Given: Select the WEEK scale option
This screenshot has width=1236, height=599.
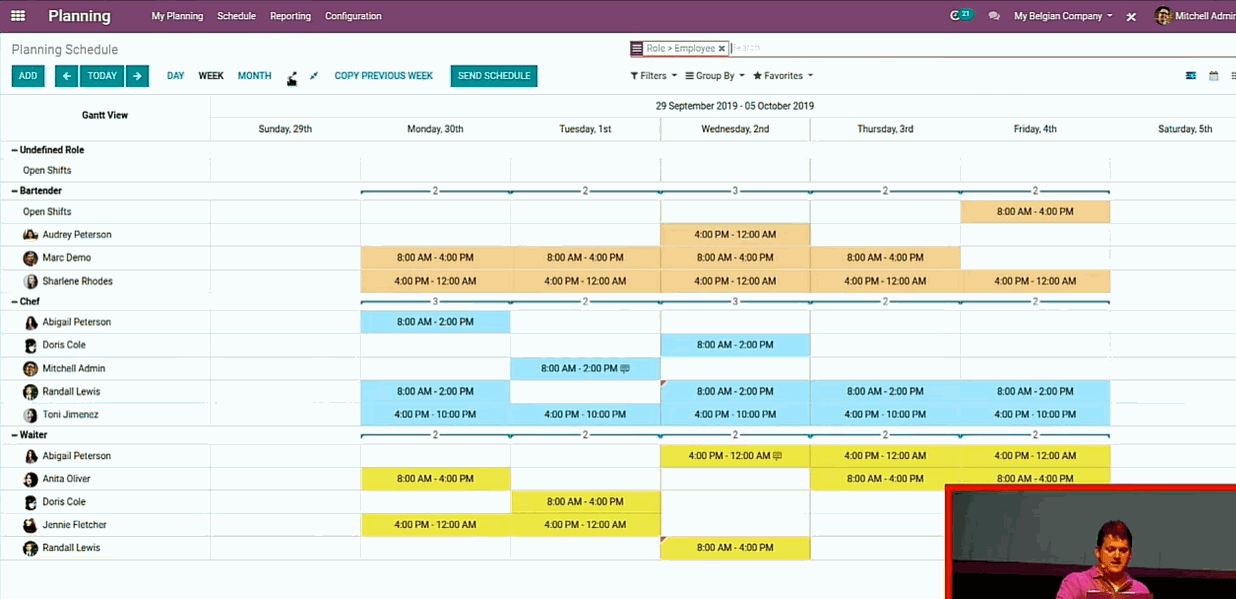Looking at the screenshot, I should (211, 76).
